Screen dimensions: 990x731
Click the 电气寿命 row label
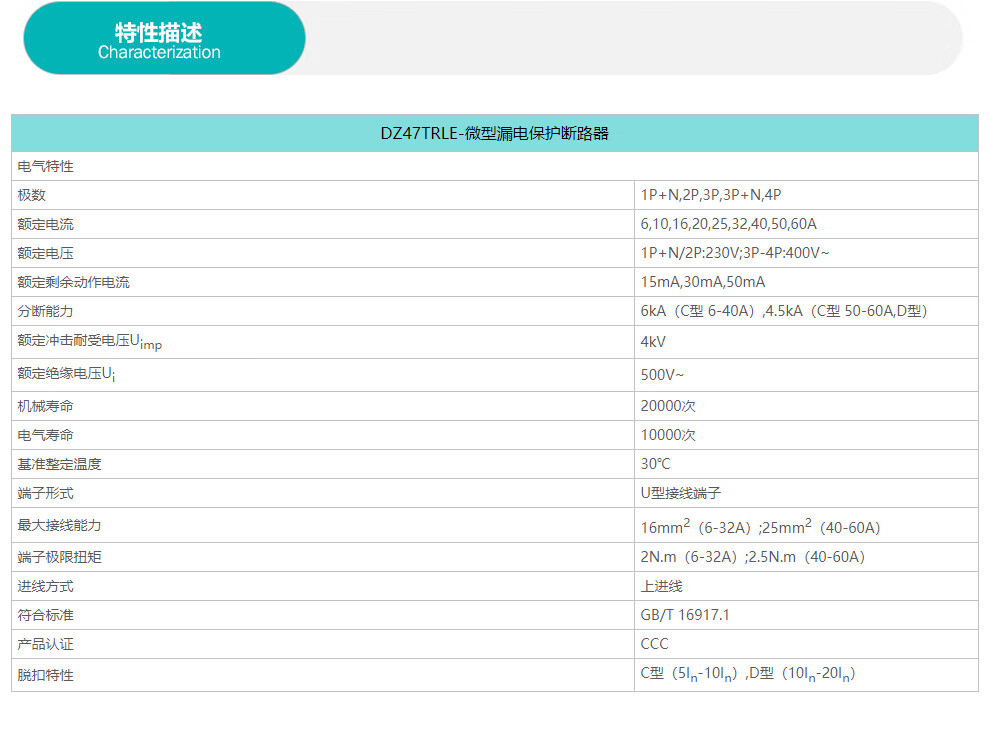(x=46, y=435)
